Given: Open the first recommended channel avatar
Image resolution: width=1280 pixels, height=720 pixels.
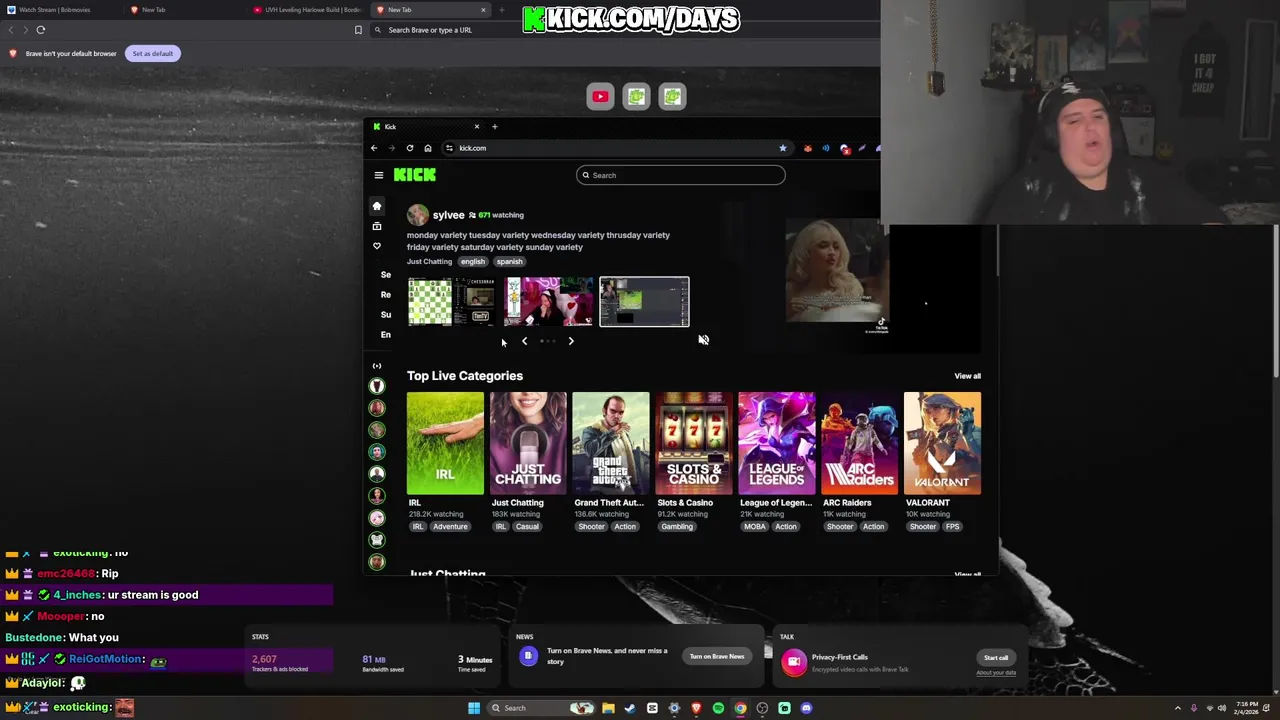Looking at the screenshot, I should [377, 386].
